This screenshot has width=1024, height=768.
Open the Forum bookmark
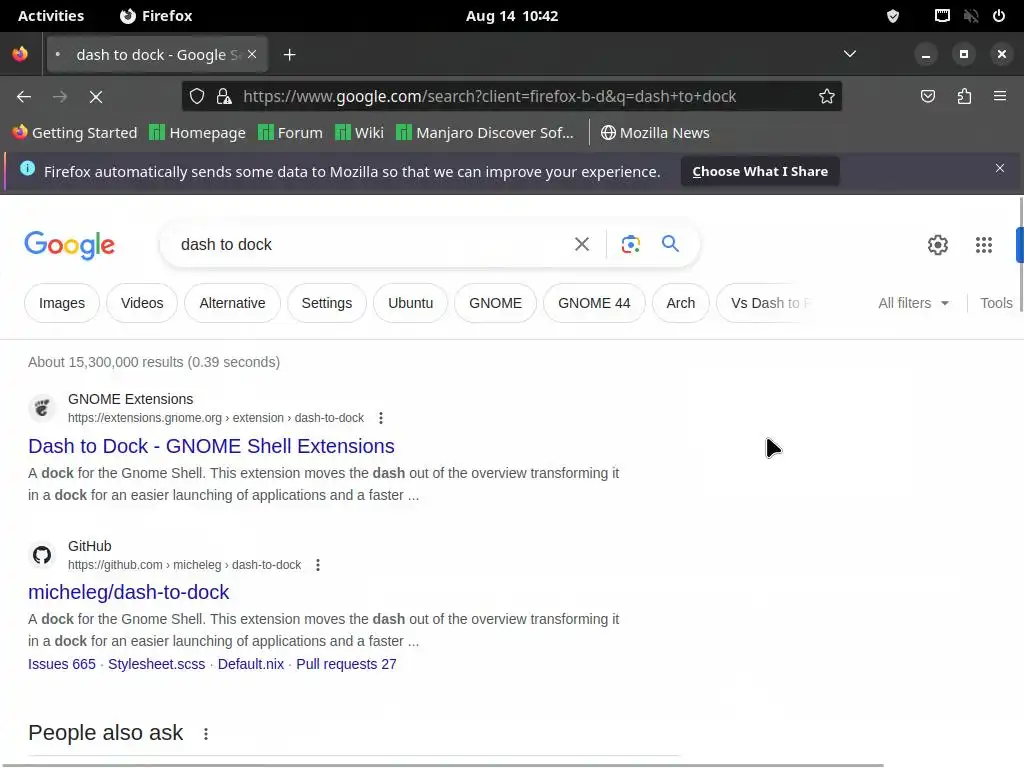click(x=290, y=133)
